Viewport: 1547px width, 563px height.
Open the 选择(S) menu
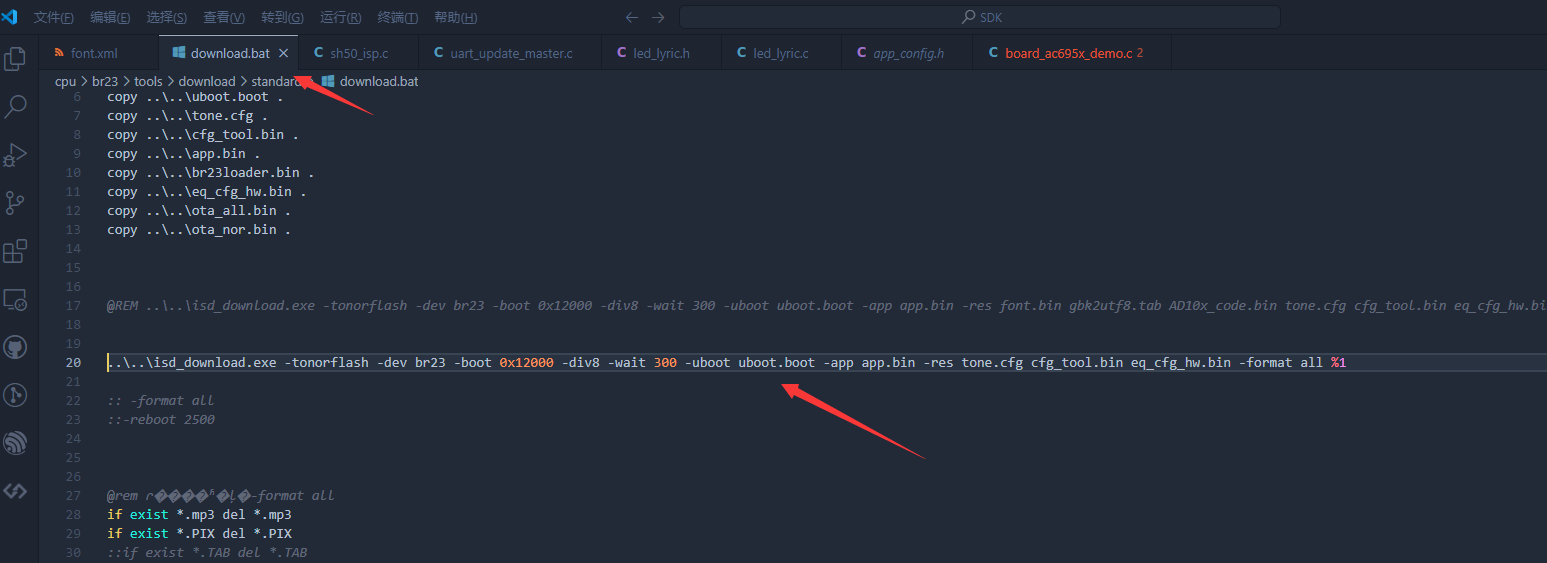pos(166,18)
